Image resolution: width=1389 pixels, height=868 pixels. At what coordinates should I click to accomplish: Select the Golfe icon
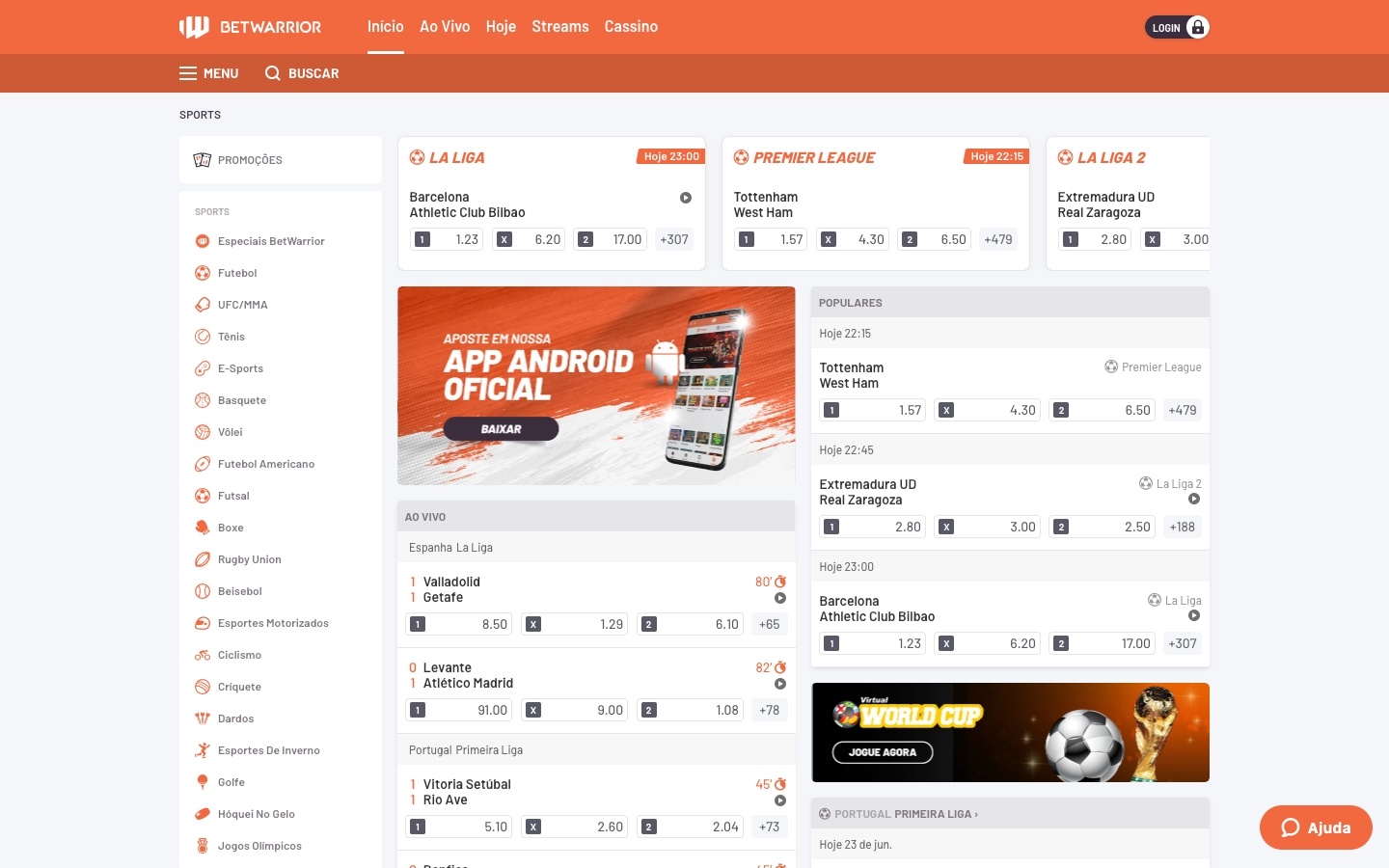coord(203,782)
